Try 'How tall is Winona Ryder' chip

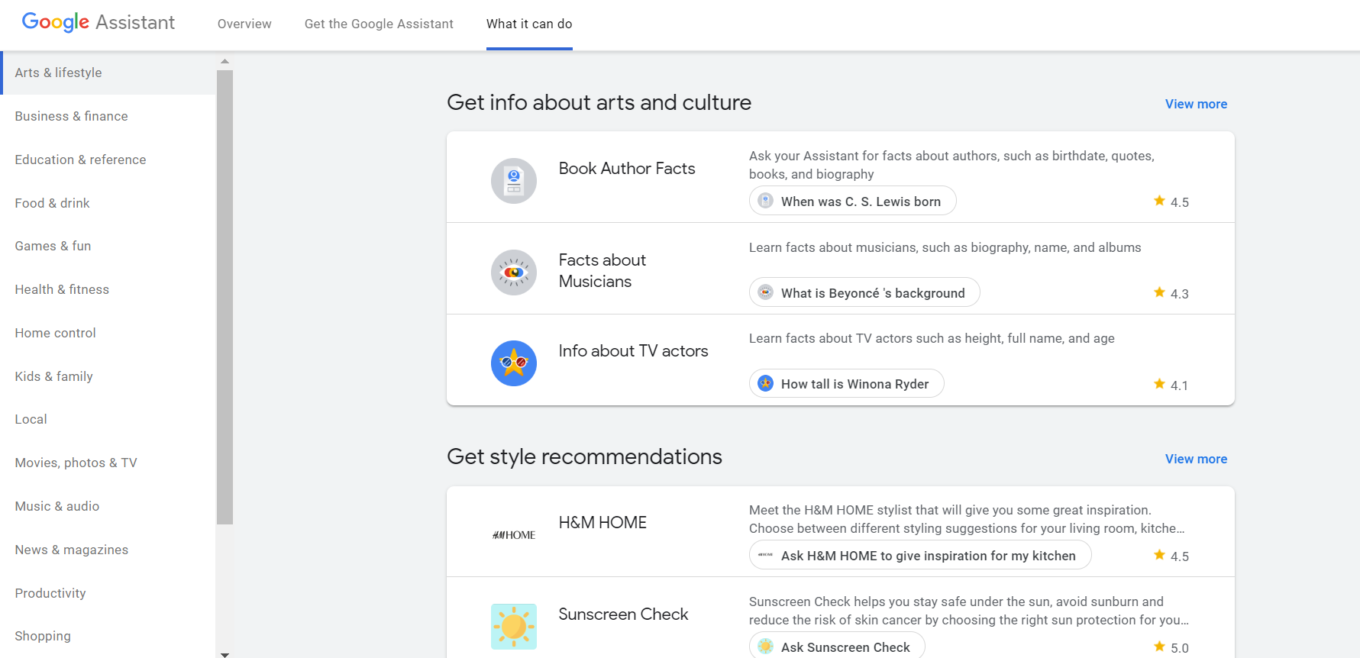846,384
